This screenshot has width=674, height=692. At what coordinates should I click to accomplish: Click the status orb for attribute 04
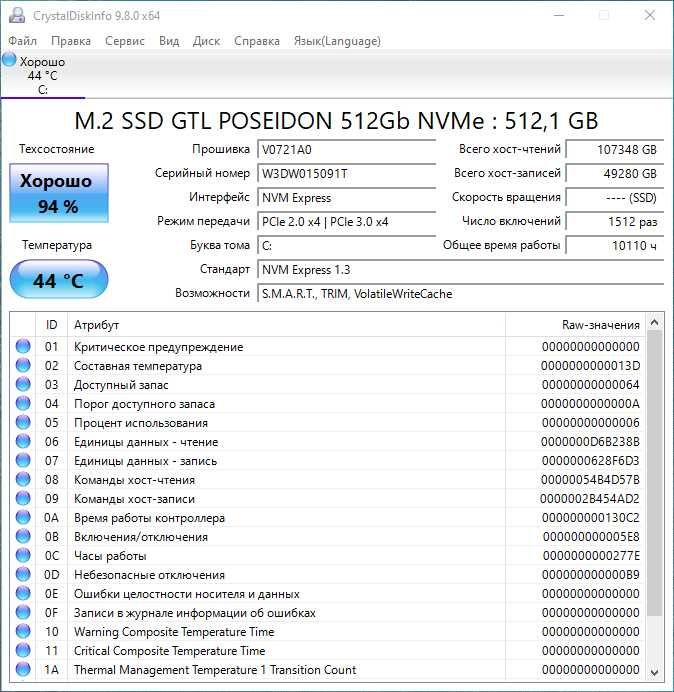23,403
